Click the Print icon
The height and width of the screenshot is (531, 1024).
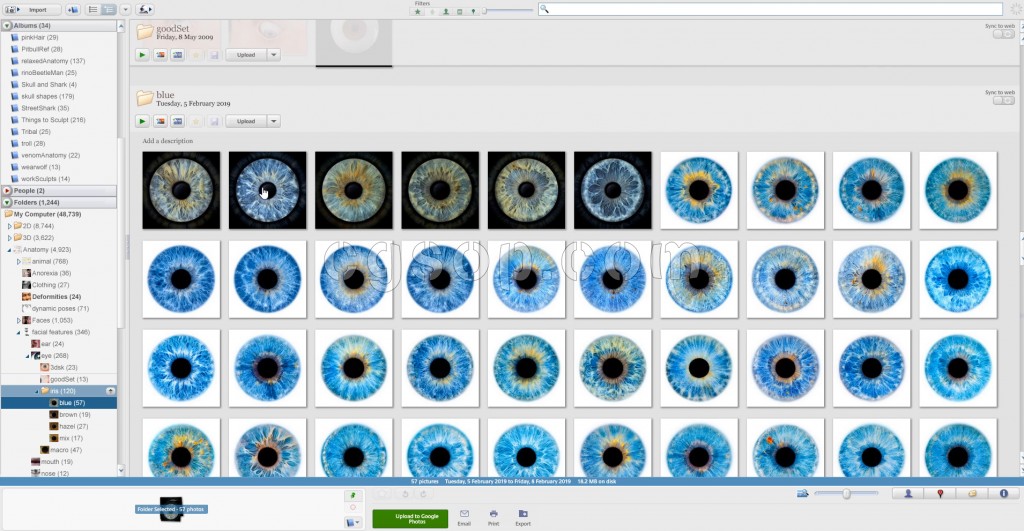point(494,518)
